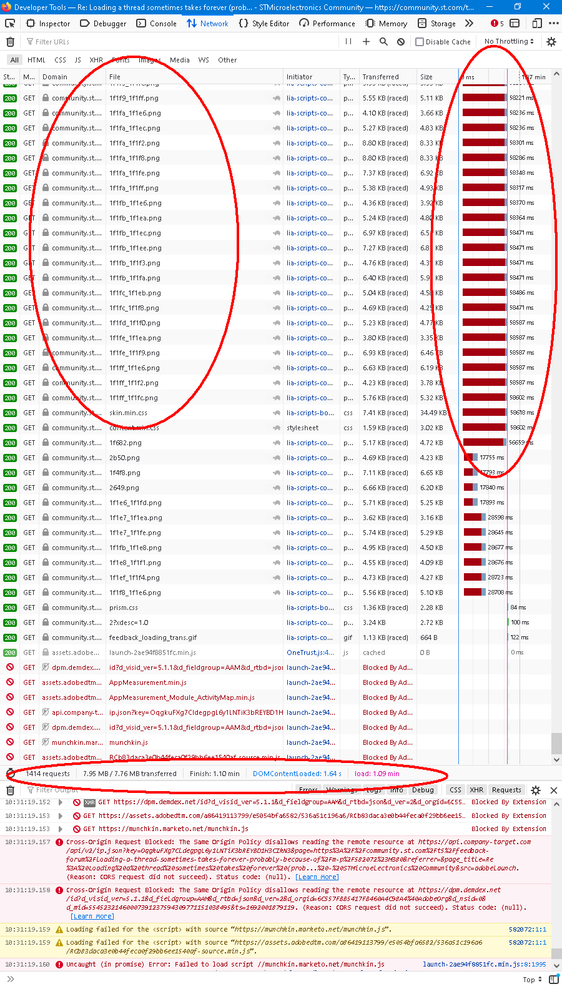Toggle the Warnings console filter

(341, 790)
